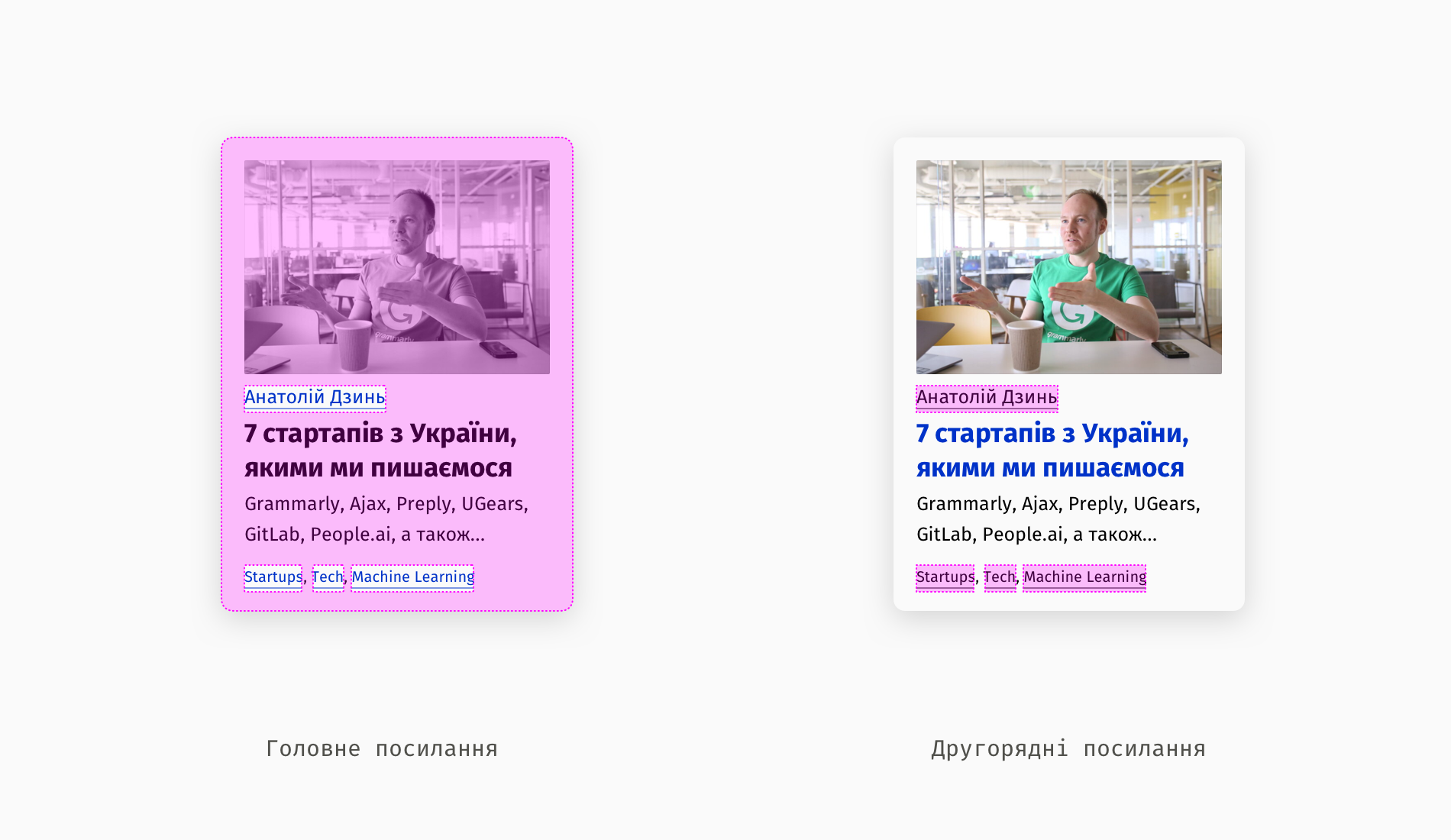Click Grammarly description text in white card
The width and height of the screenshot is (1451, 840).
tap(1058, 519)
